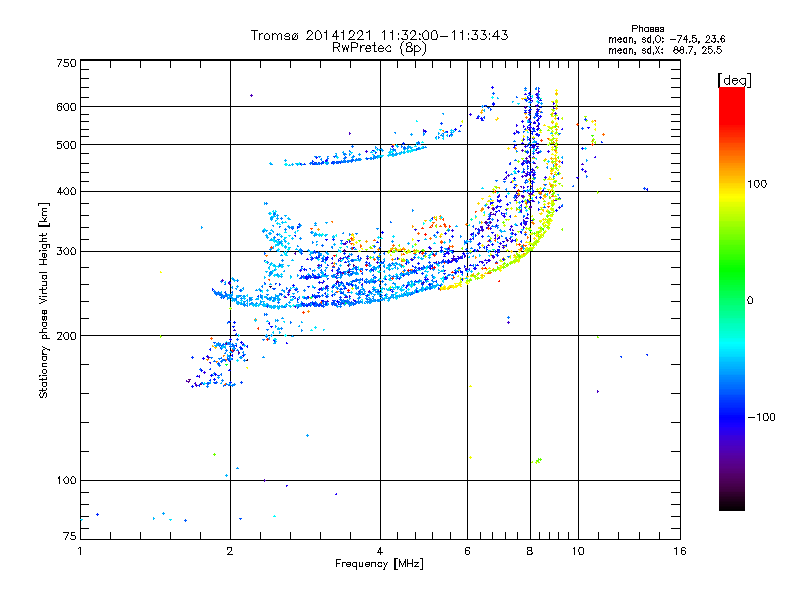Image resolution: width=800 pixels, height=600 pixels.
Task: Click the y-axis tick label '100'
Action: (x=66, y=481)
